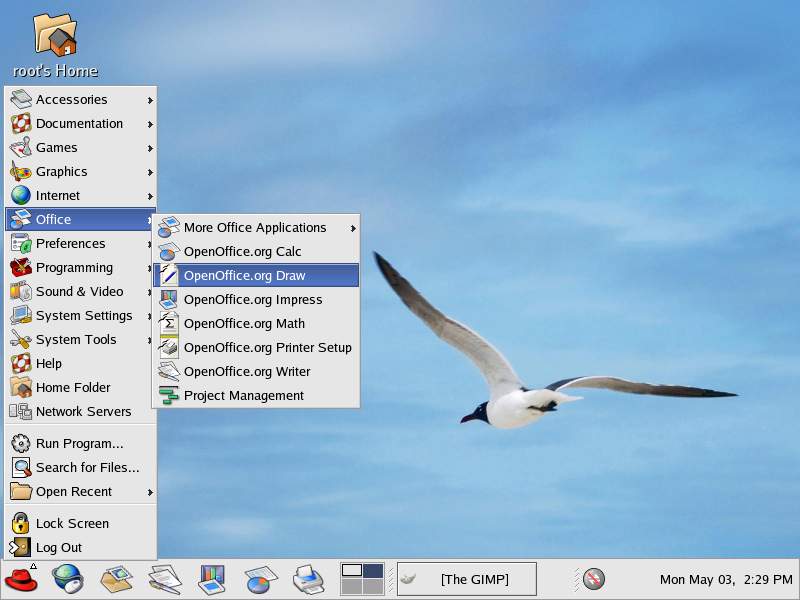The image size is (800, 600).
Task: Click the Log Out door icon
Action: (21, 547)
